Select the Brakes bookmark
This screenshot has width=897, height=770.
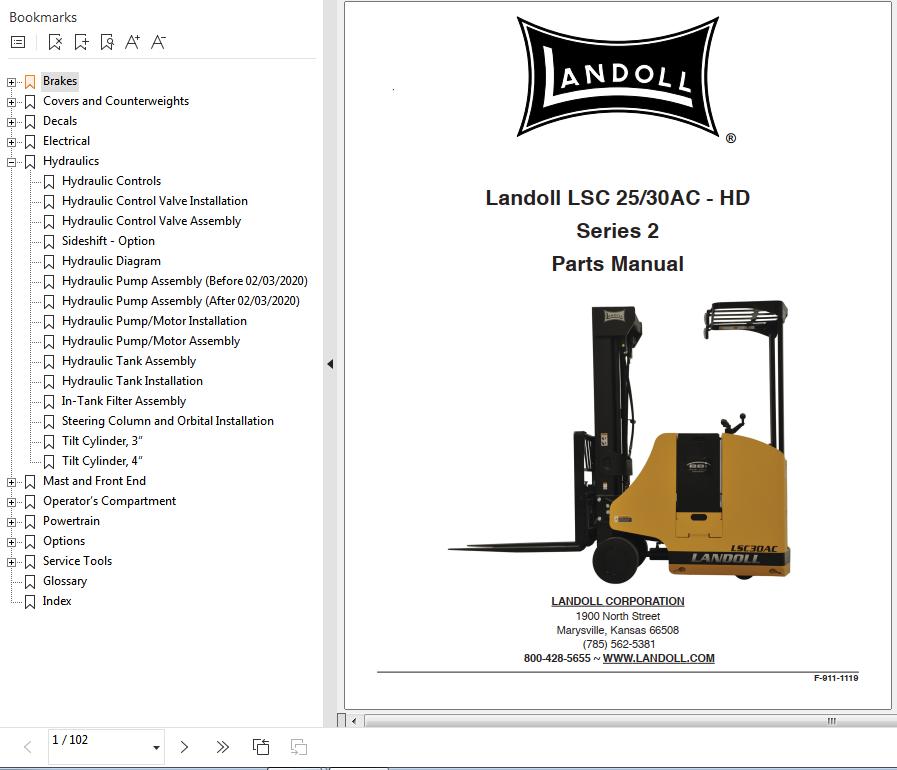coord(59,81)
